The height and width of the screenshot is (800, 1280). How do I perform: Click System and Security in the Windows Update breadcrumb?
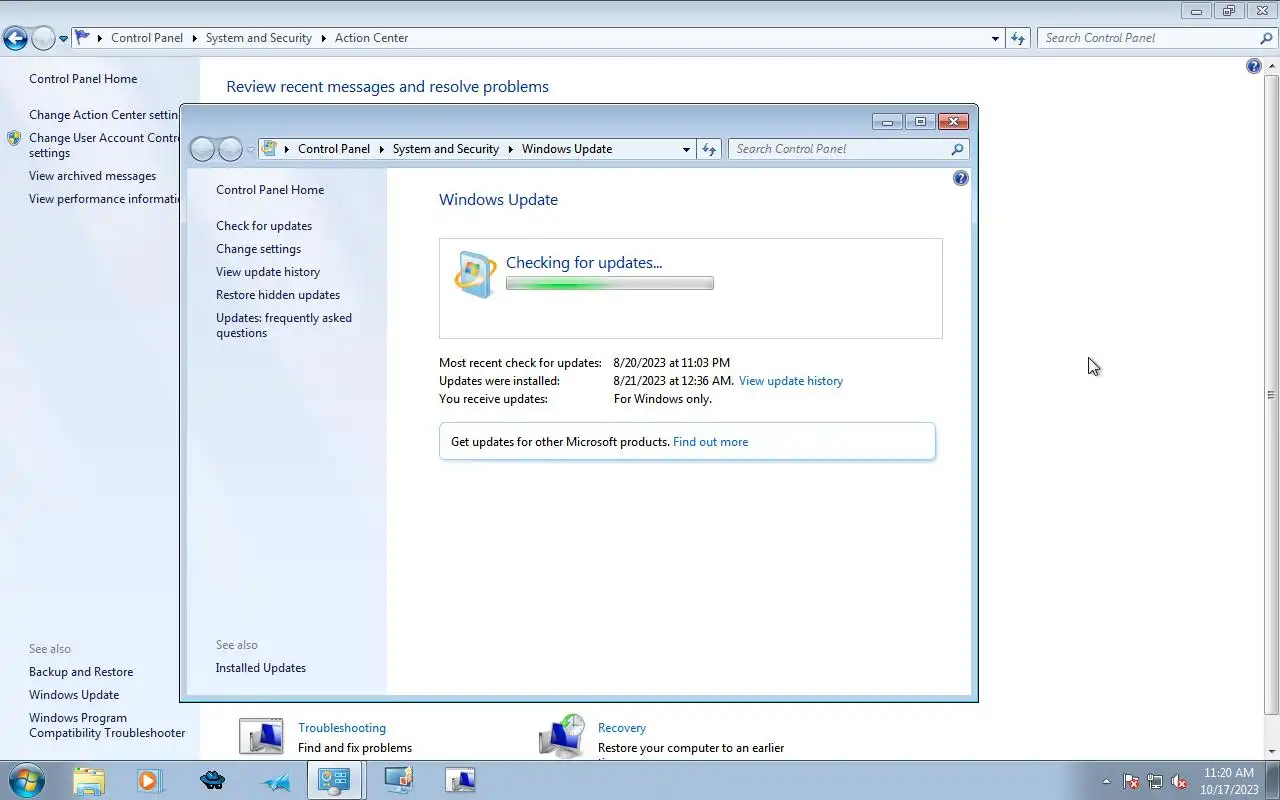[x=446, y=149]
